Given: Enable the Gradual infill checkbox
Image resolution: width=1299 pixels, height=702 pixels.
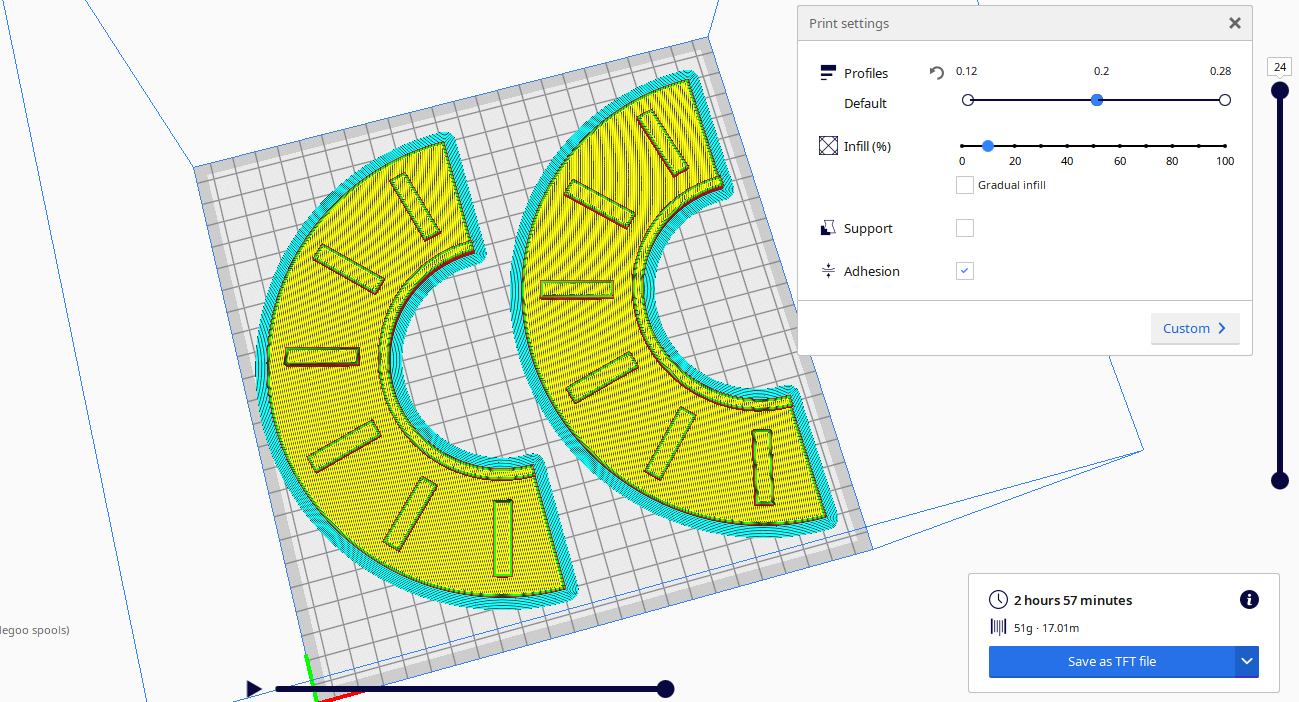Looking at the screenshot, I should pos(965,185).
